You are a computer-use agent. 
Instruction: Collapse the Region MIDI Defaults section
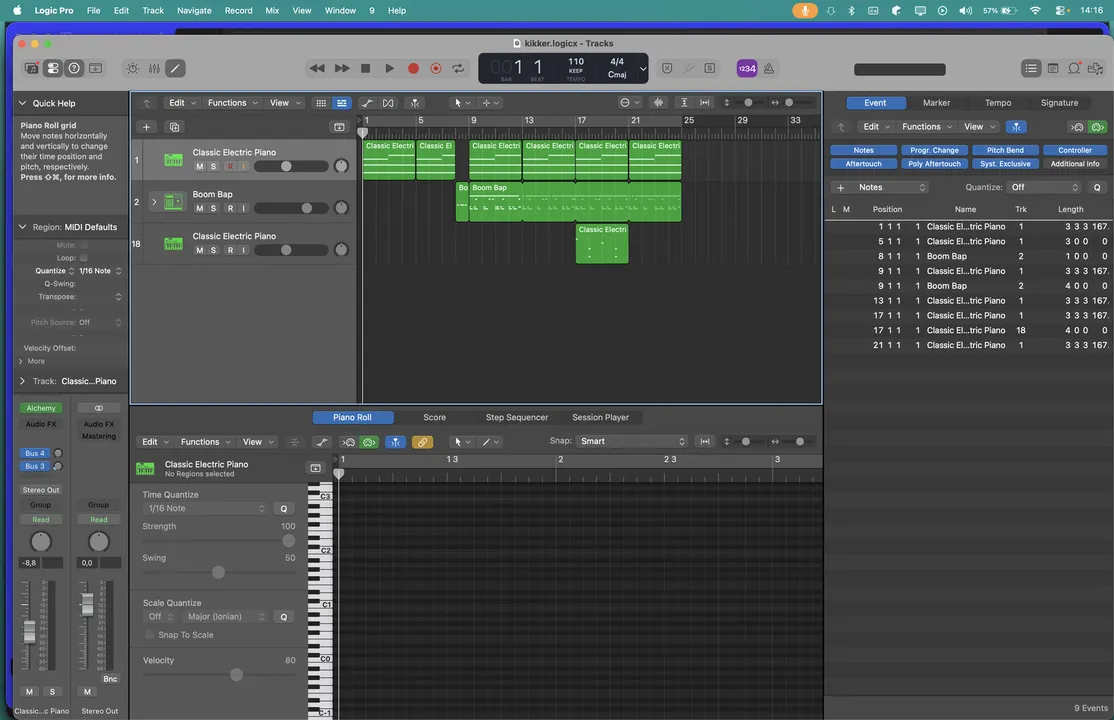pyautogui.click(x=23, y=227)
